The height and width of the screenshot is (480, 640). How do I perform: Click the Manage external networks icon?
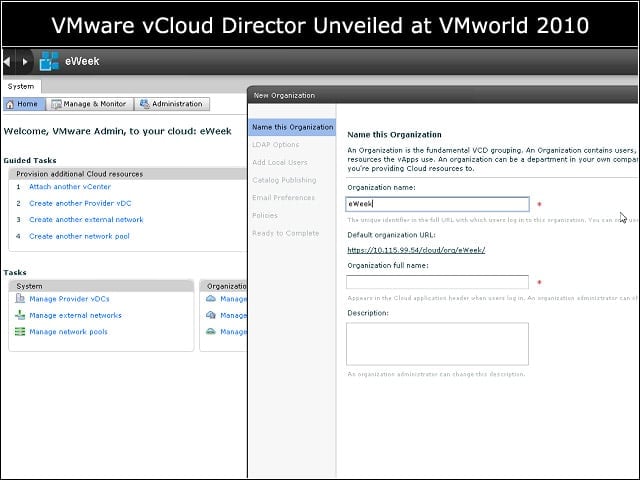pos(20,315)
